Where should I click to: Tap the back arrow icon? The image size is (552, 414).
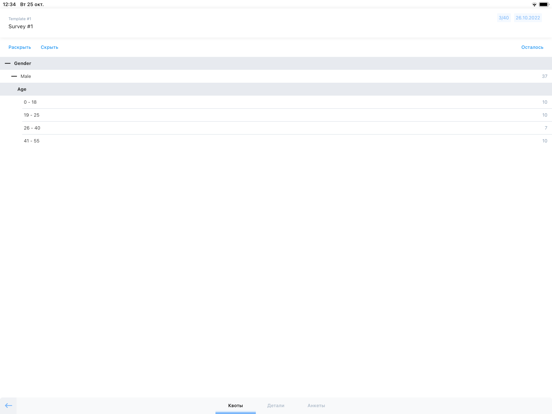8,406
